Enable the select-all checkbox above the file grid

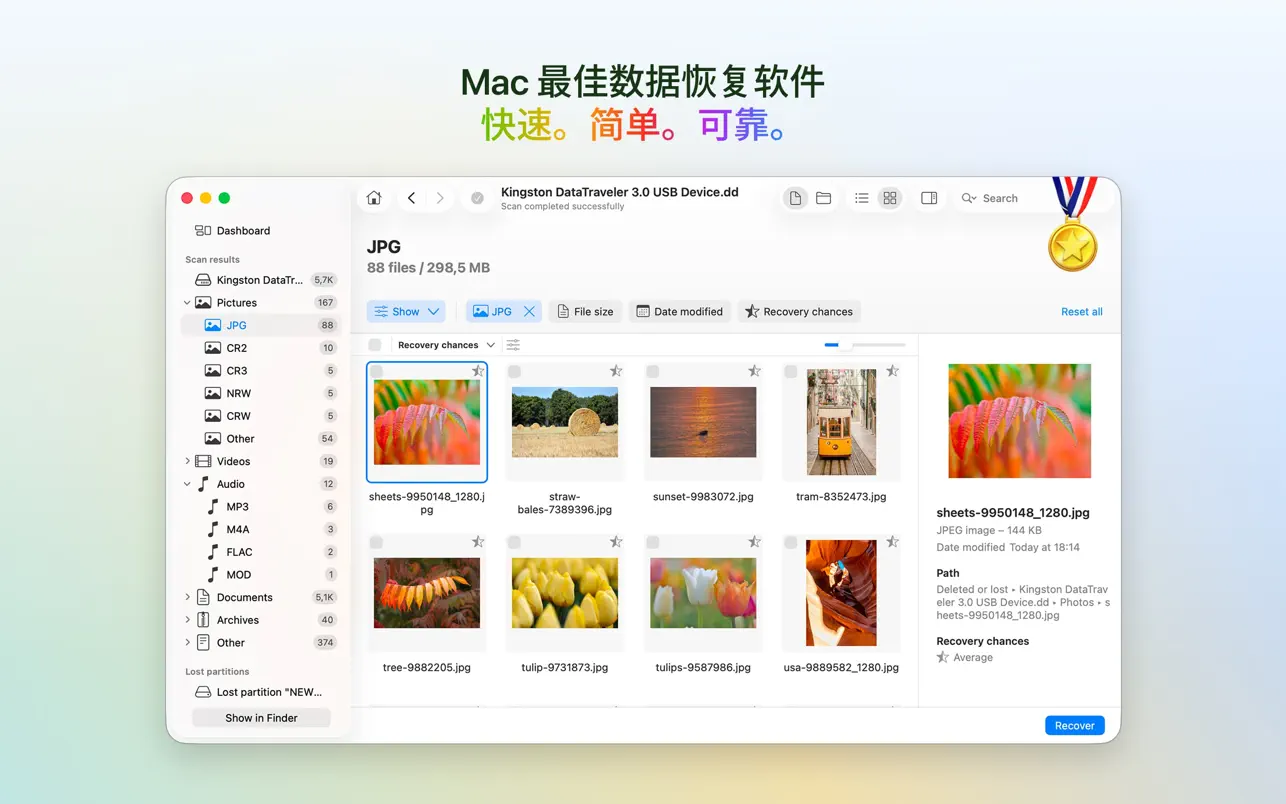tap(374, 344)
